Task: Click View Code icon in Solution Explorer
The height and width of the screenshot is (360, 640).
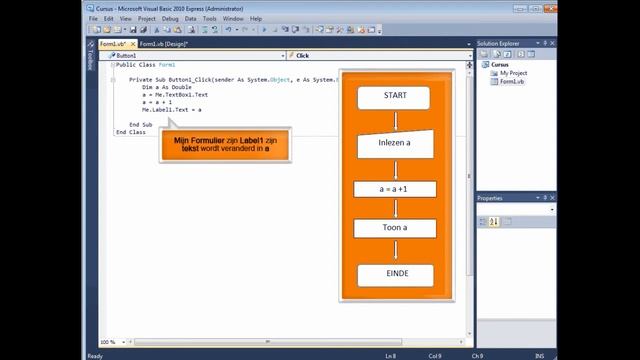Action: pos(521,54)
